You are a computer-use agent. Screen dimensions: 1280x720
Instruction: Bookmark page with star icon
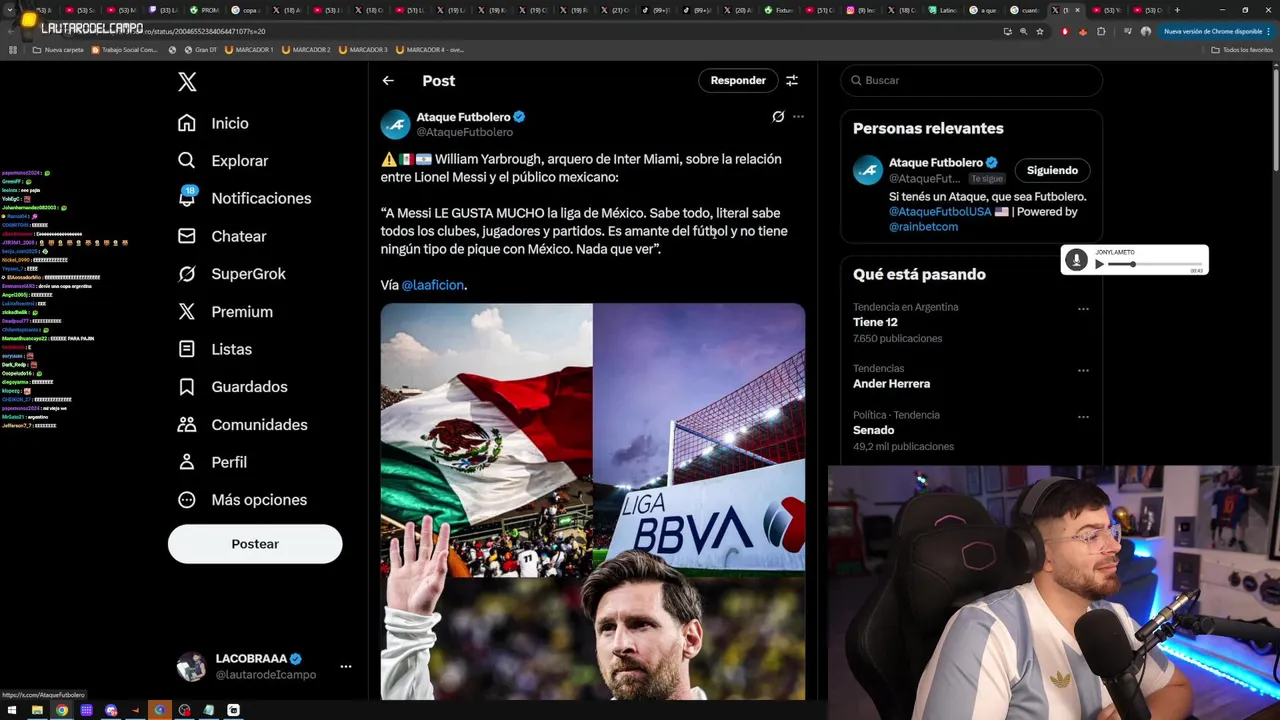[1040, 31]
